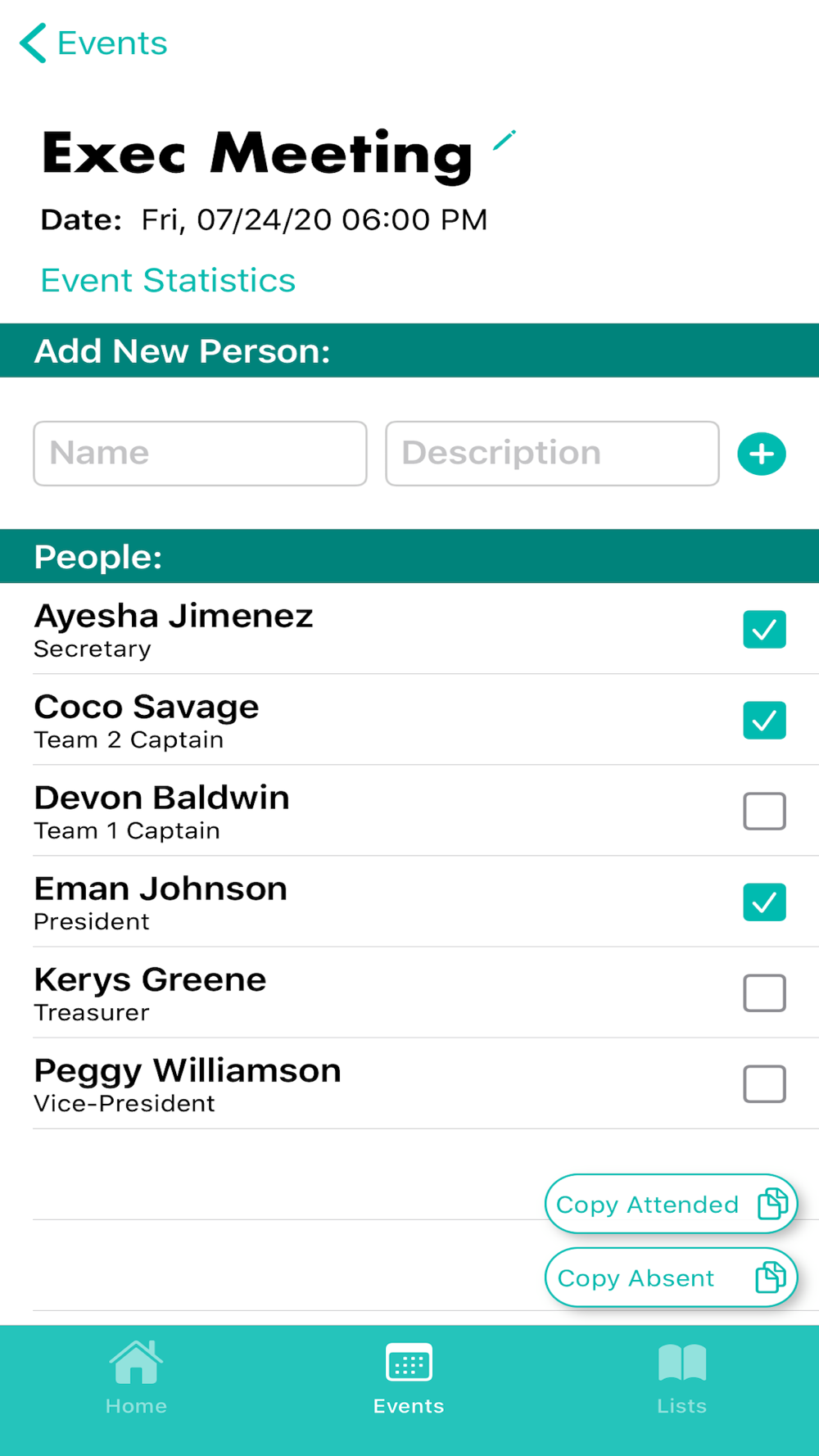The width and height of the screenshot is (819, 1456).
Task: Tap the green plus add-person icon
Action: point(762,454)
